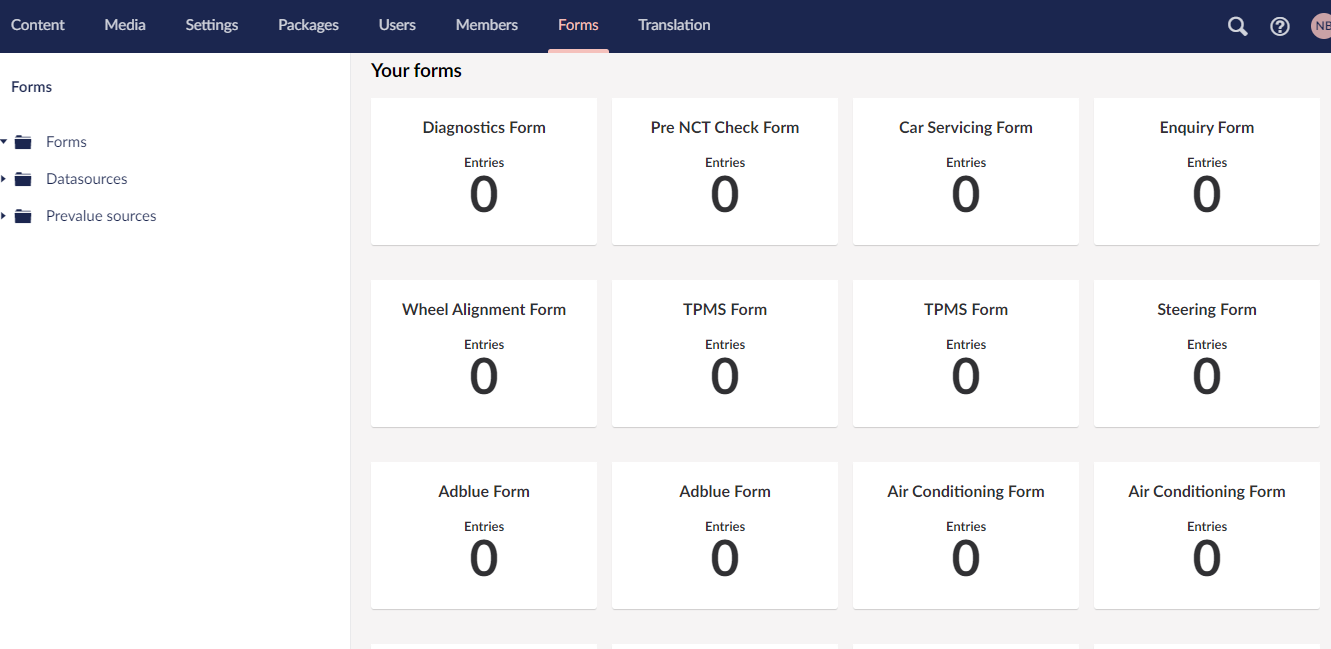Expand the Datasources tree node arrow
The height and width of the screenshot is (649, 1331).
(4, 179)
